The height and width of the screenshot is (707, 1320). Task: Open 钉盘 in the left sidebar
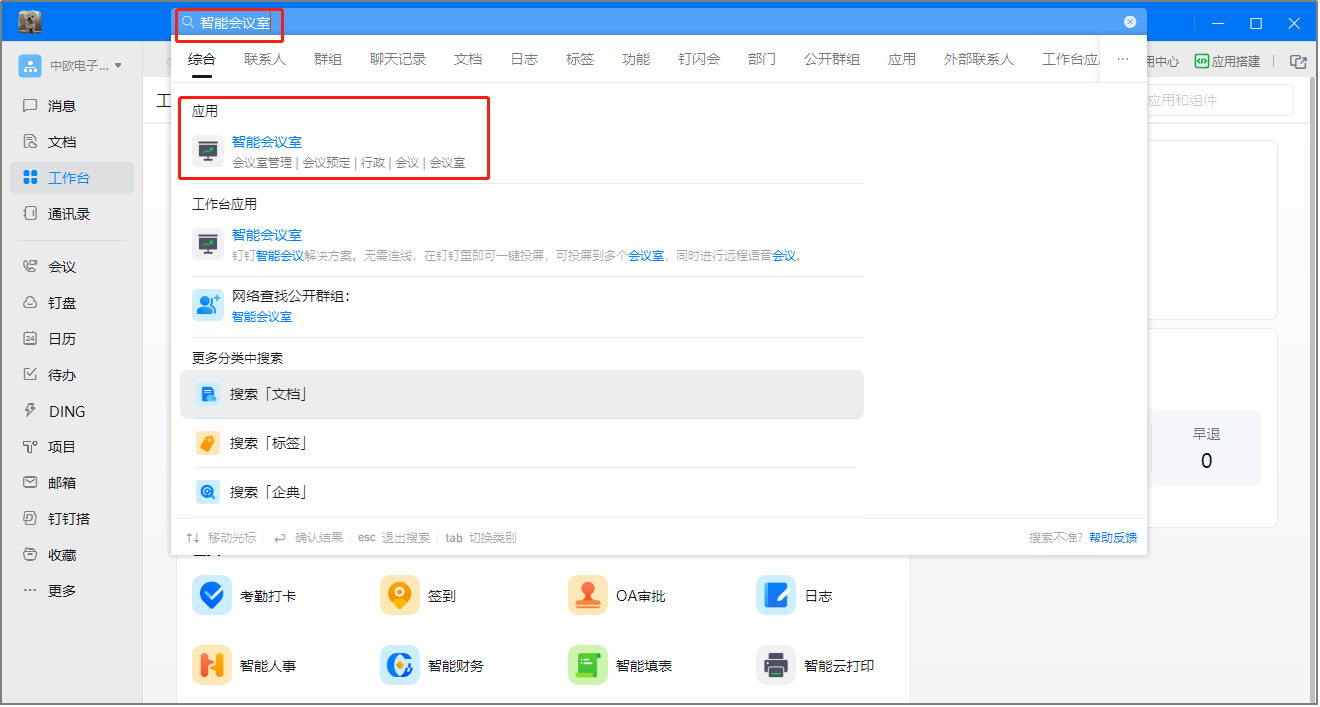tap(62, 303)
